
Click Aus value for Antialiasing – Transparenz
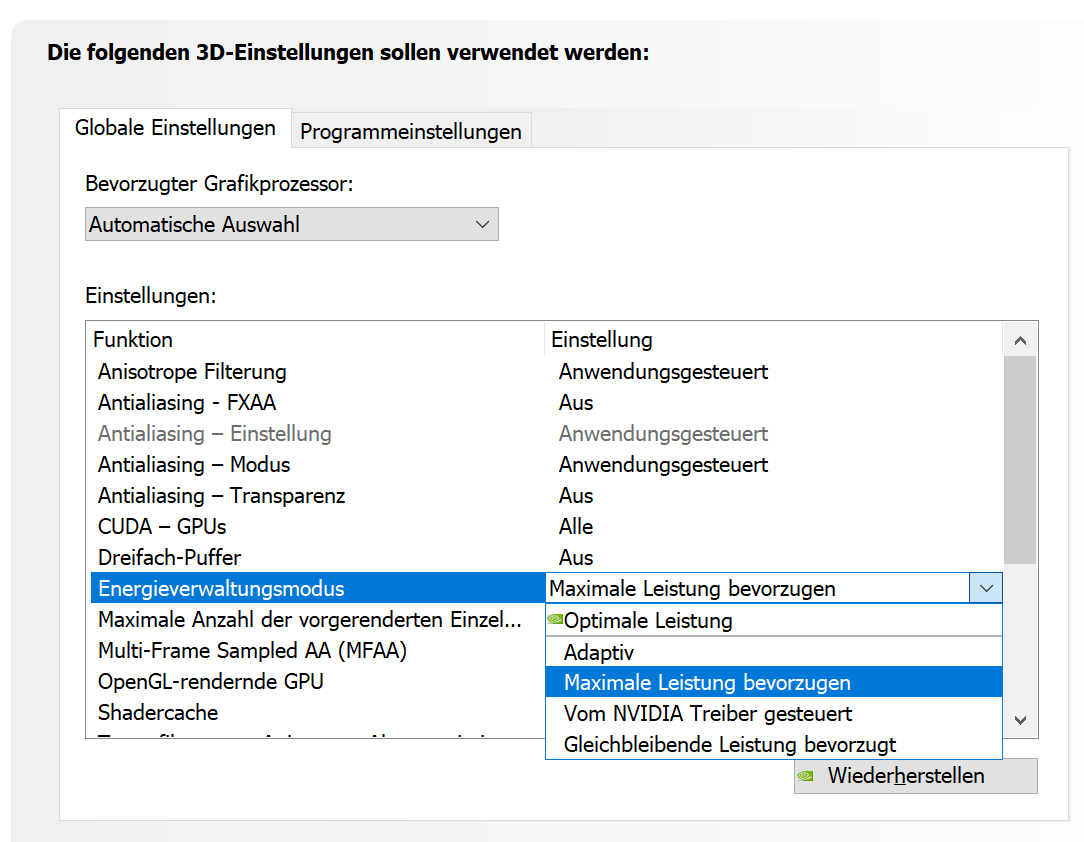coord(576,496)
